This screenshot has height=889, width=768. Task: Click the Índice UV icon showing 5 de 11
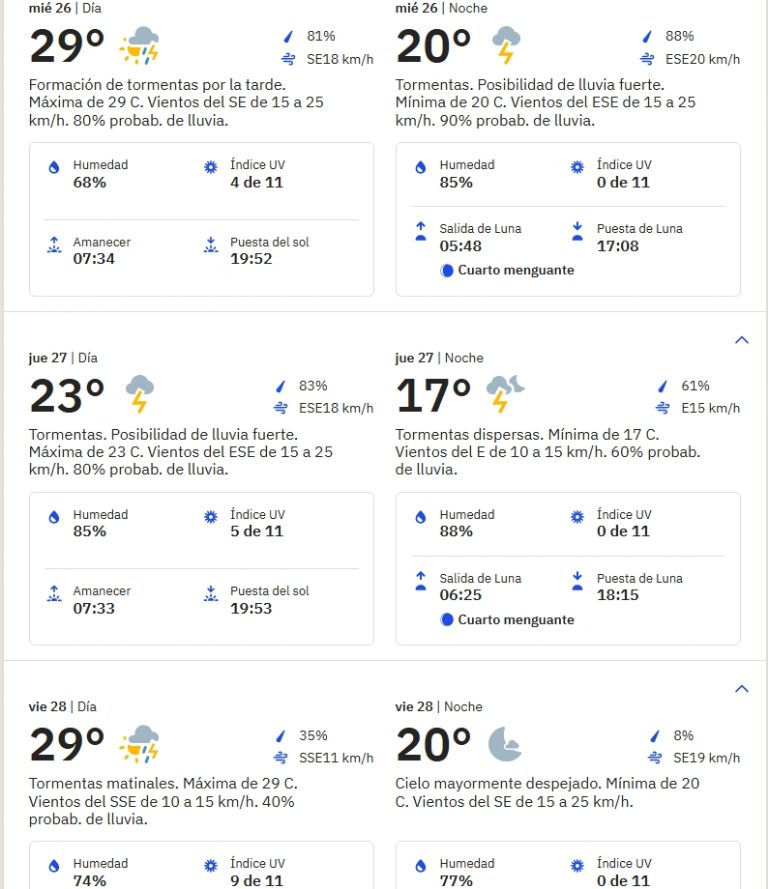coord(211,517)
